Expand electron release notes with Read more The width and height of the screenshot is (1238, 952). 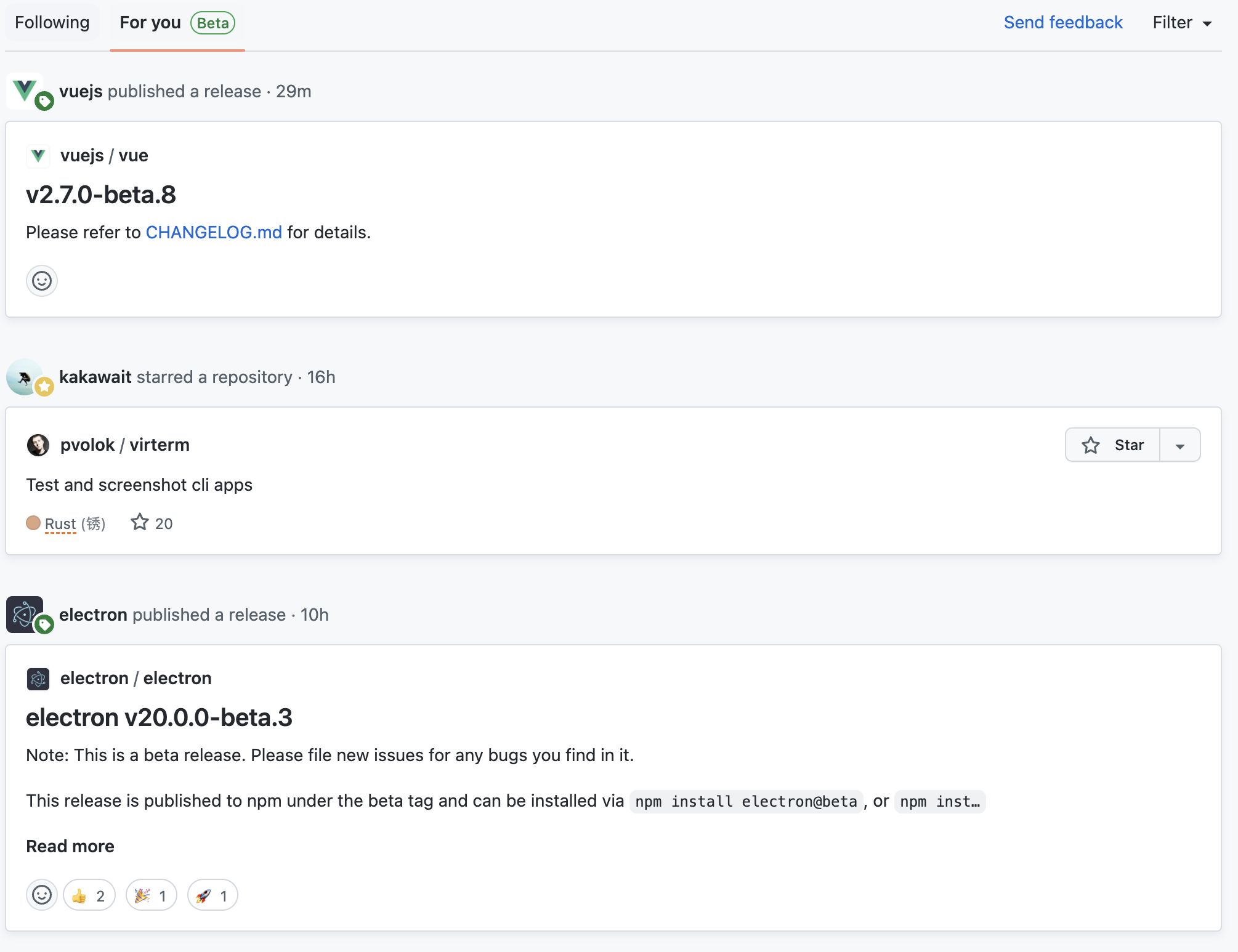(x=70, y=846)
